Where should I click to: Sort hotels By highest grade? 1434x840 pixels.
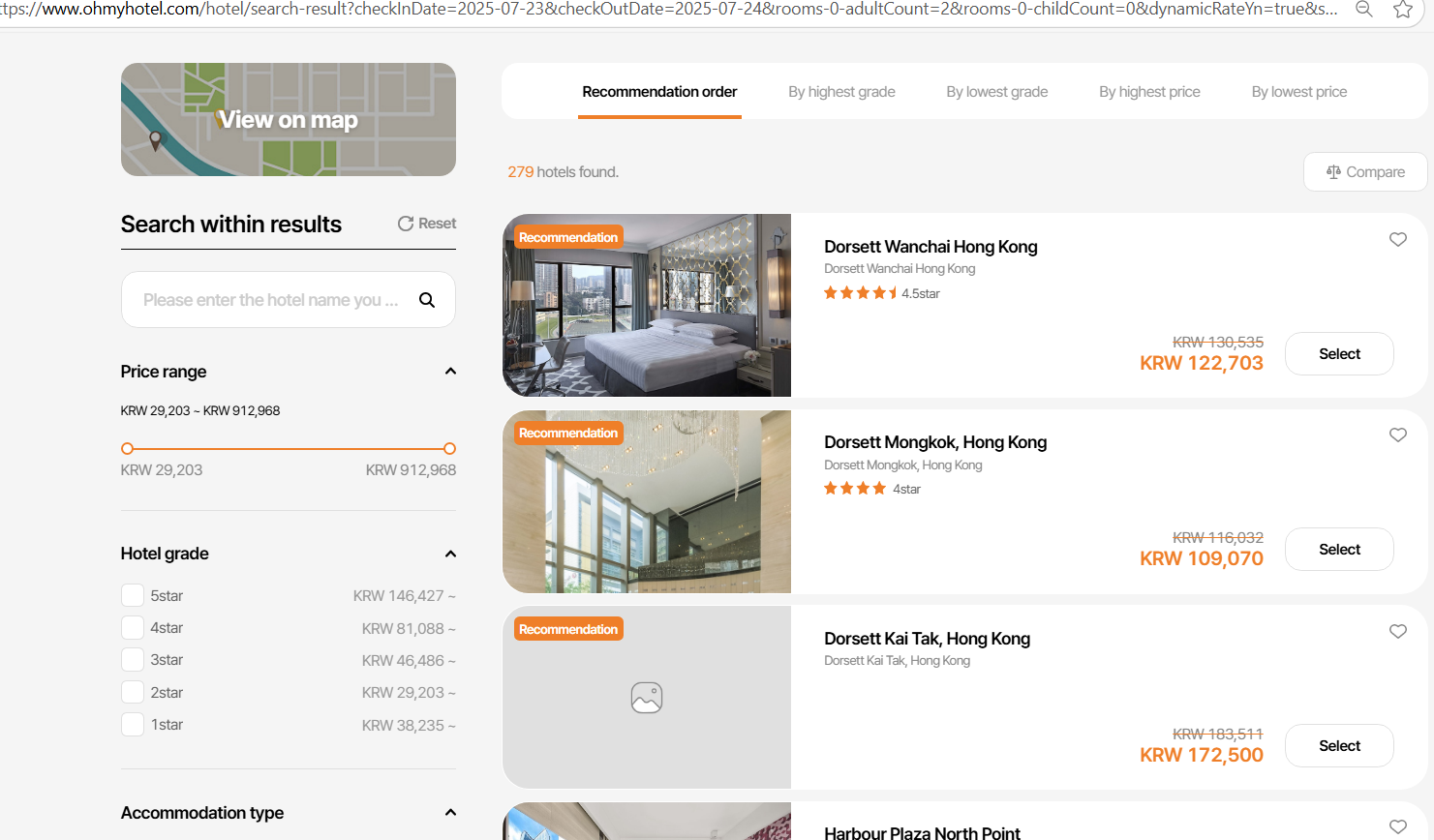(841, 92)
